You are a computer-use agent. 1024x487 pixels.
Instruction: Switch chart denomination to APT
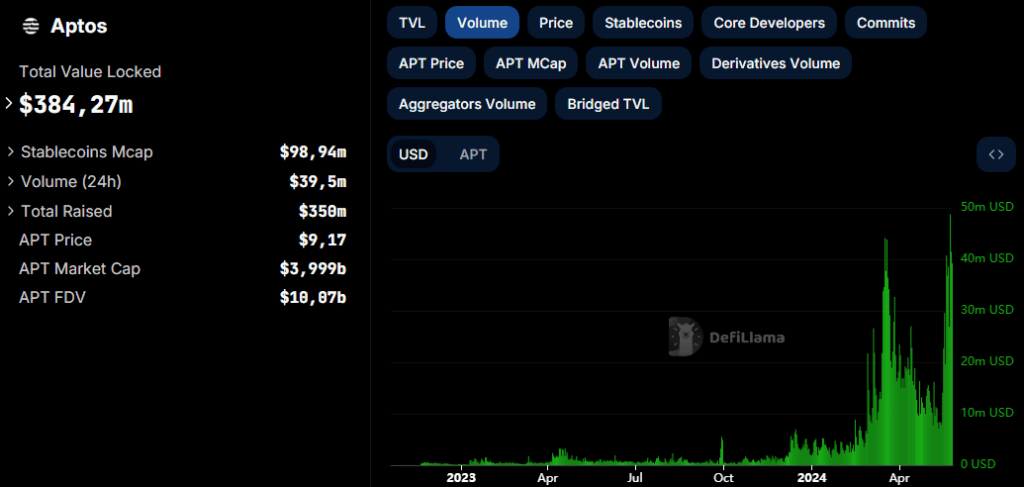[x=473, y=155]
